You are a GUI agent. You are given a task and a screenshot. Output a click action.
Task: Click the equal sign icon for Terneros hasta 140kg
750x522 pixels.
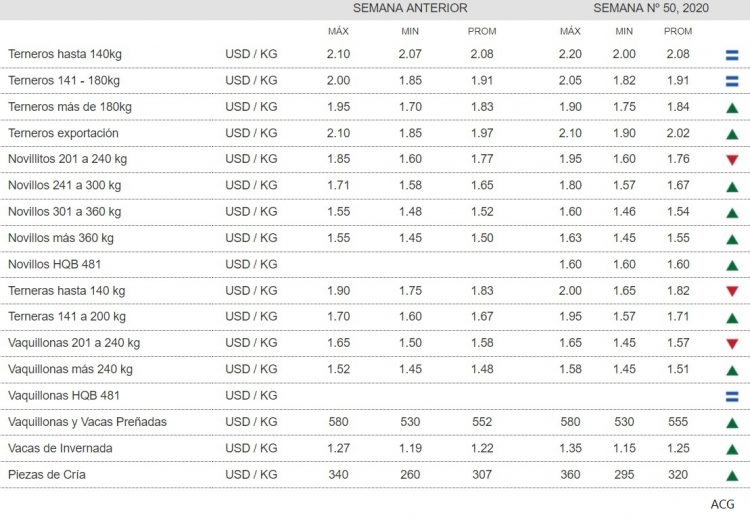click(x=731, y=54)
